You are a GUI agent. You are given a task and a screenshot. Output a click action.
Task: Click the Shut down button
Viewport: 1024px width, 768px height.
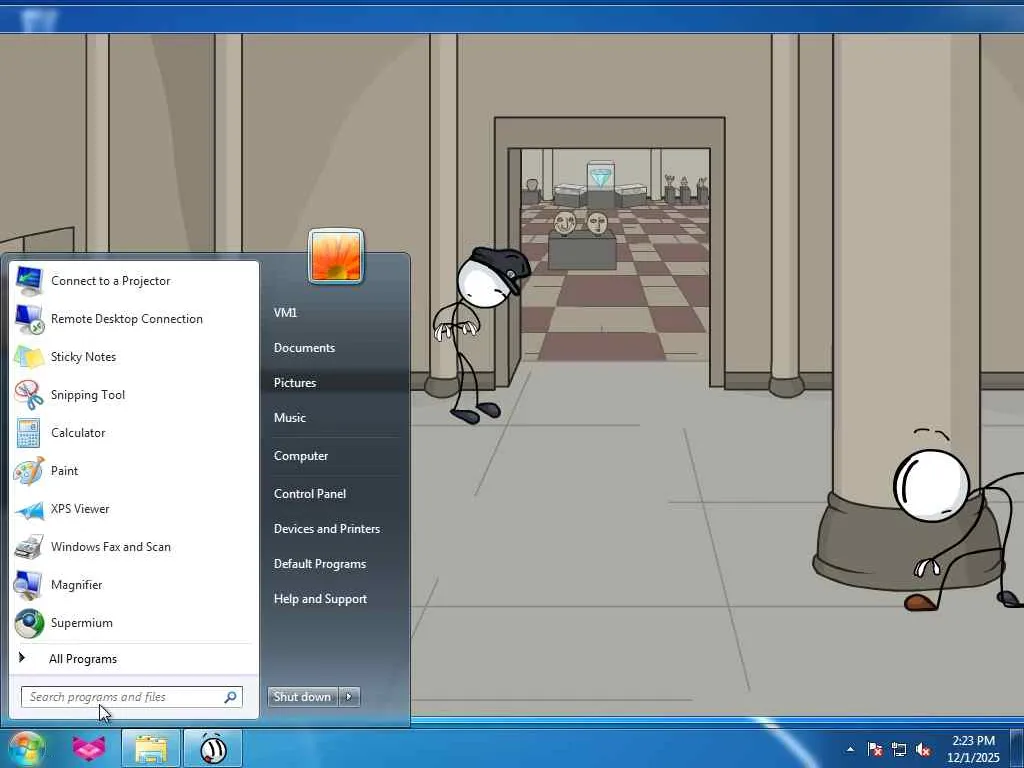pyautogui.click(x=303, y=697)
